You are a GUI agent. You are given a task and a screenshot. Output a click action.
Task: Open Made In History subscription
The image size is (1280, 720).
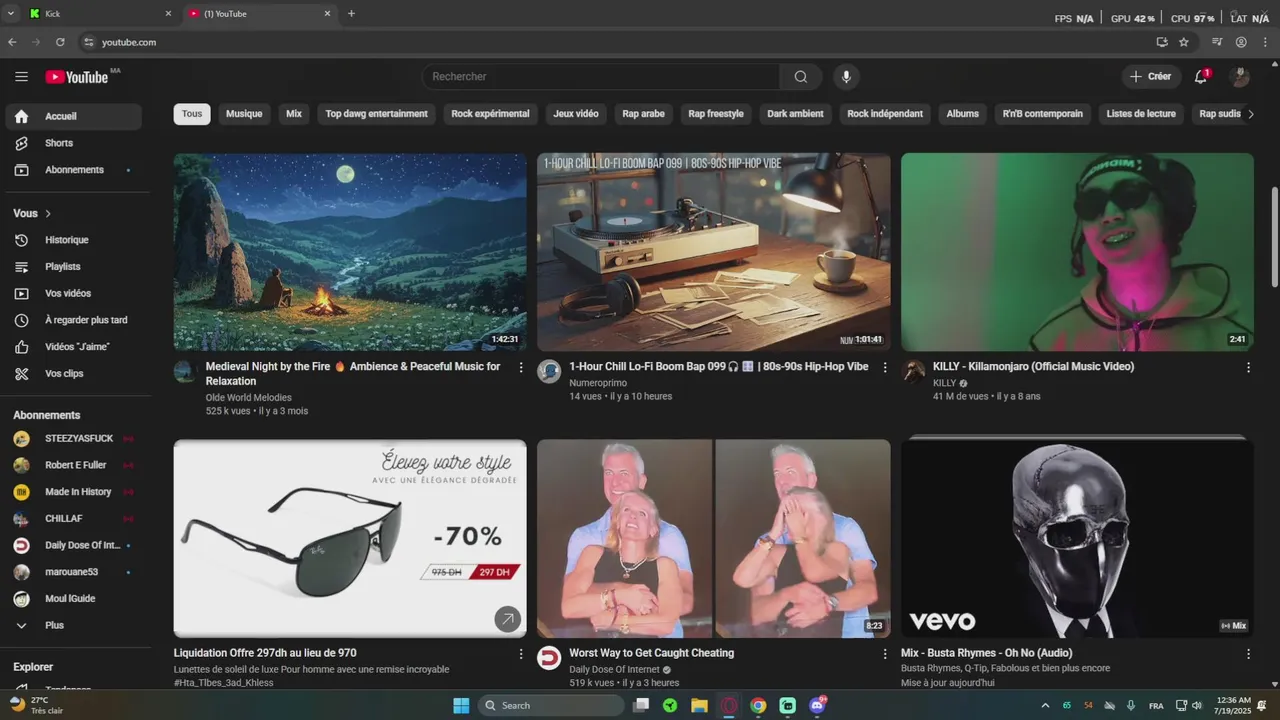pyautogui.click(x=72, y=492)
